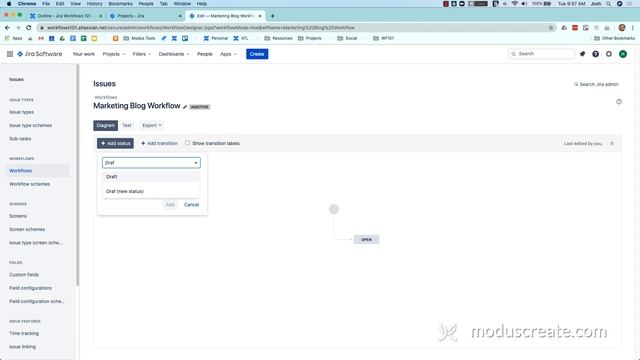Click the Google Drive bookmark icon
This screenshot has height=360, width=640.
point(62,38)
